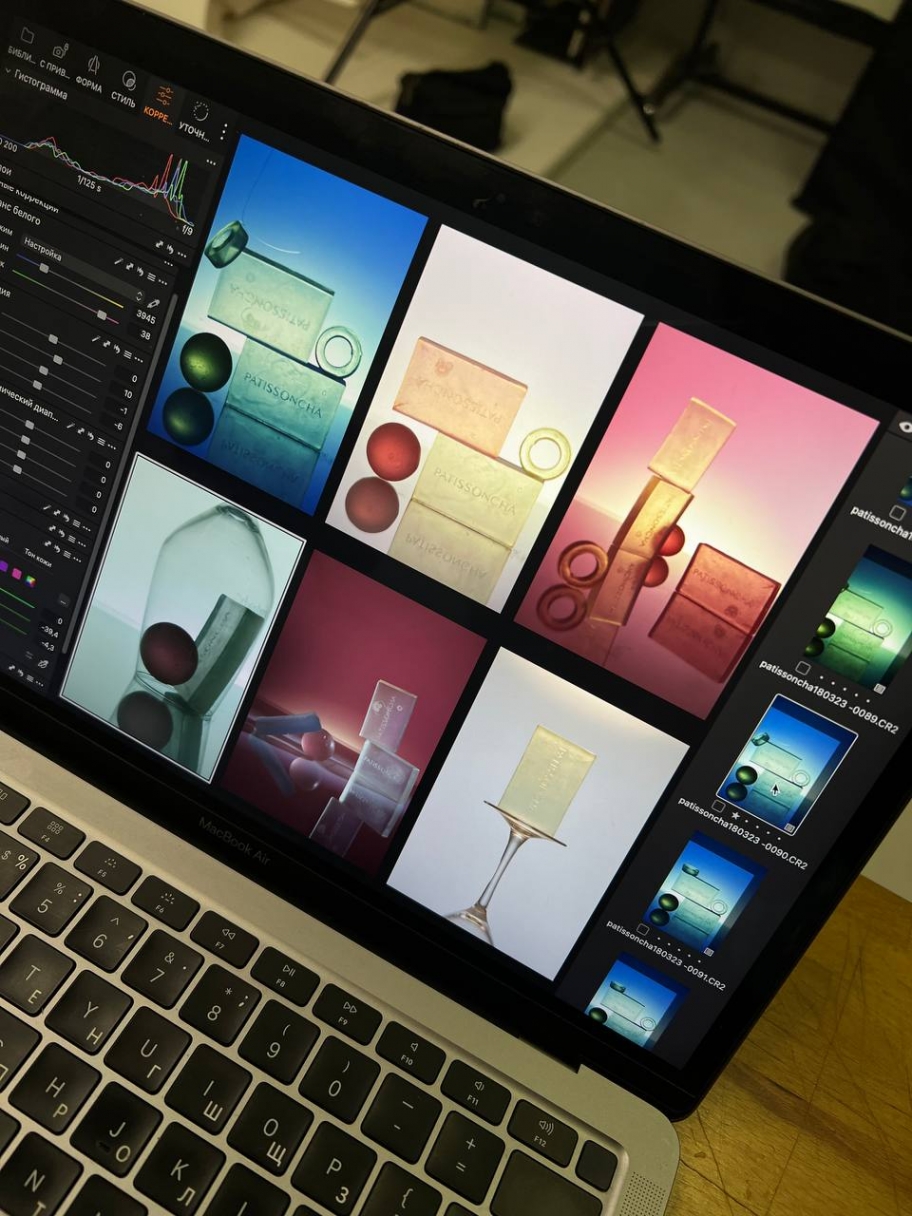Open the Стиль (Style) tool tab
The image size is (912, 1216).
127,82
